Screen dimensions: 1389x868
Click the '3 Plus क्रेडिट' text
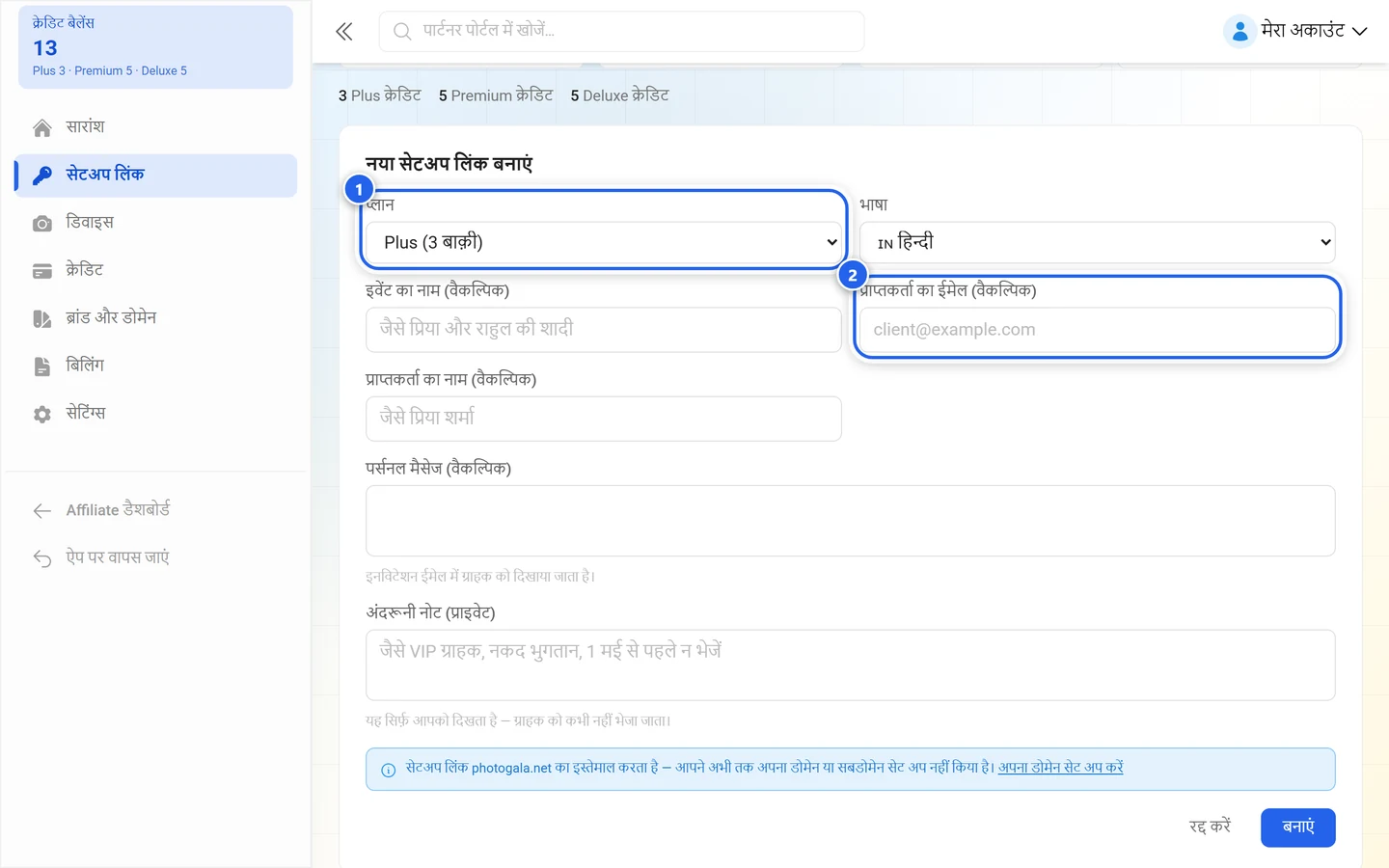(x=380, y=95)
